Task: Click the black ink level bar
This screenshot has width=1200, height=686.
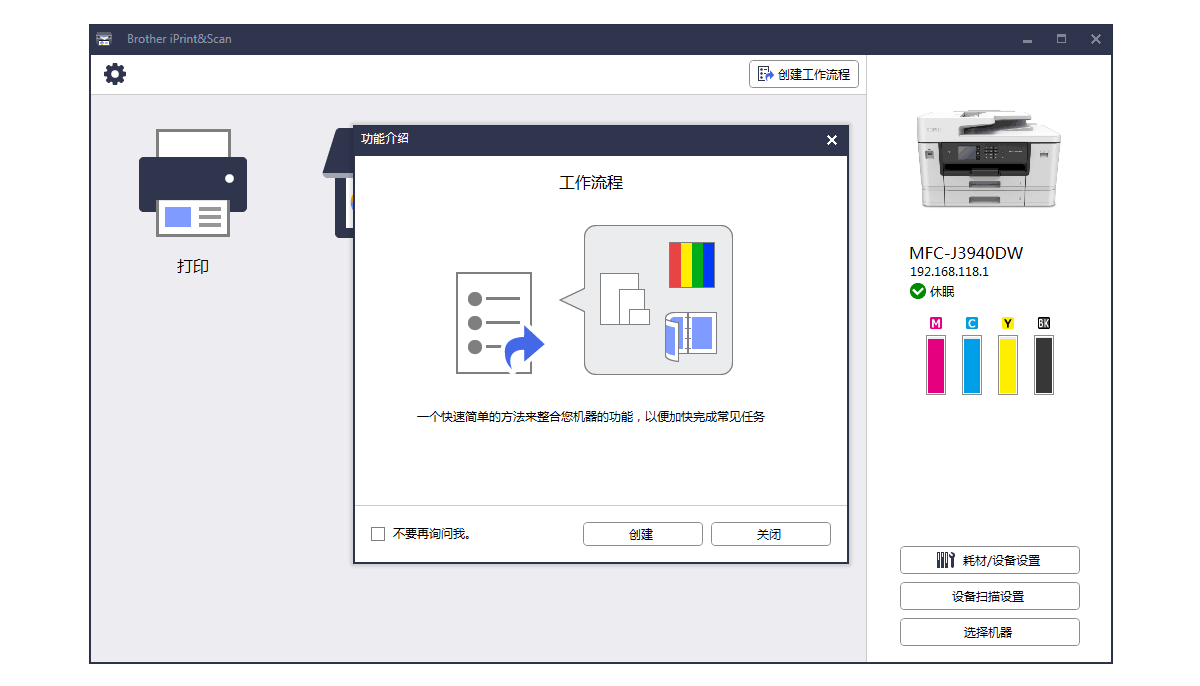Action: (1044, 364)
